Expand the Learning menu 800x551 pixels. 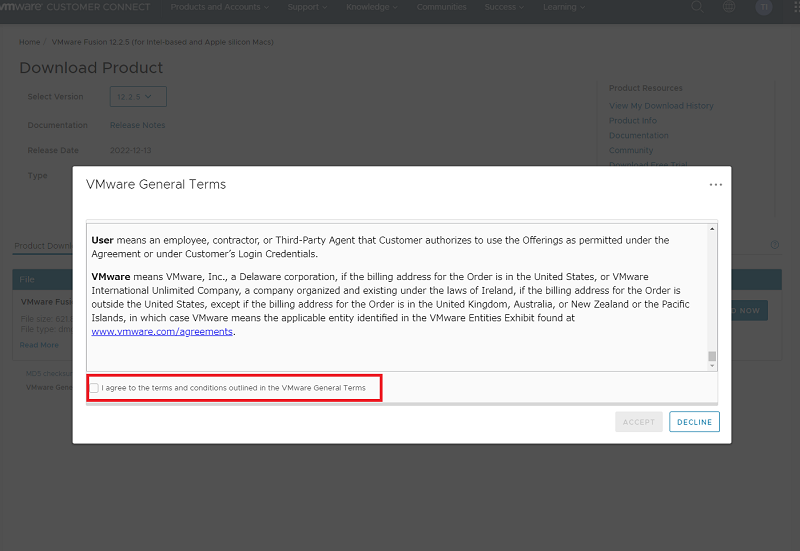pyautogui.click(x=564, y=7)
